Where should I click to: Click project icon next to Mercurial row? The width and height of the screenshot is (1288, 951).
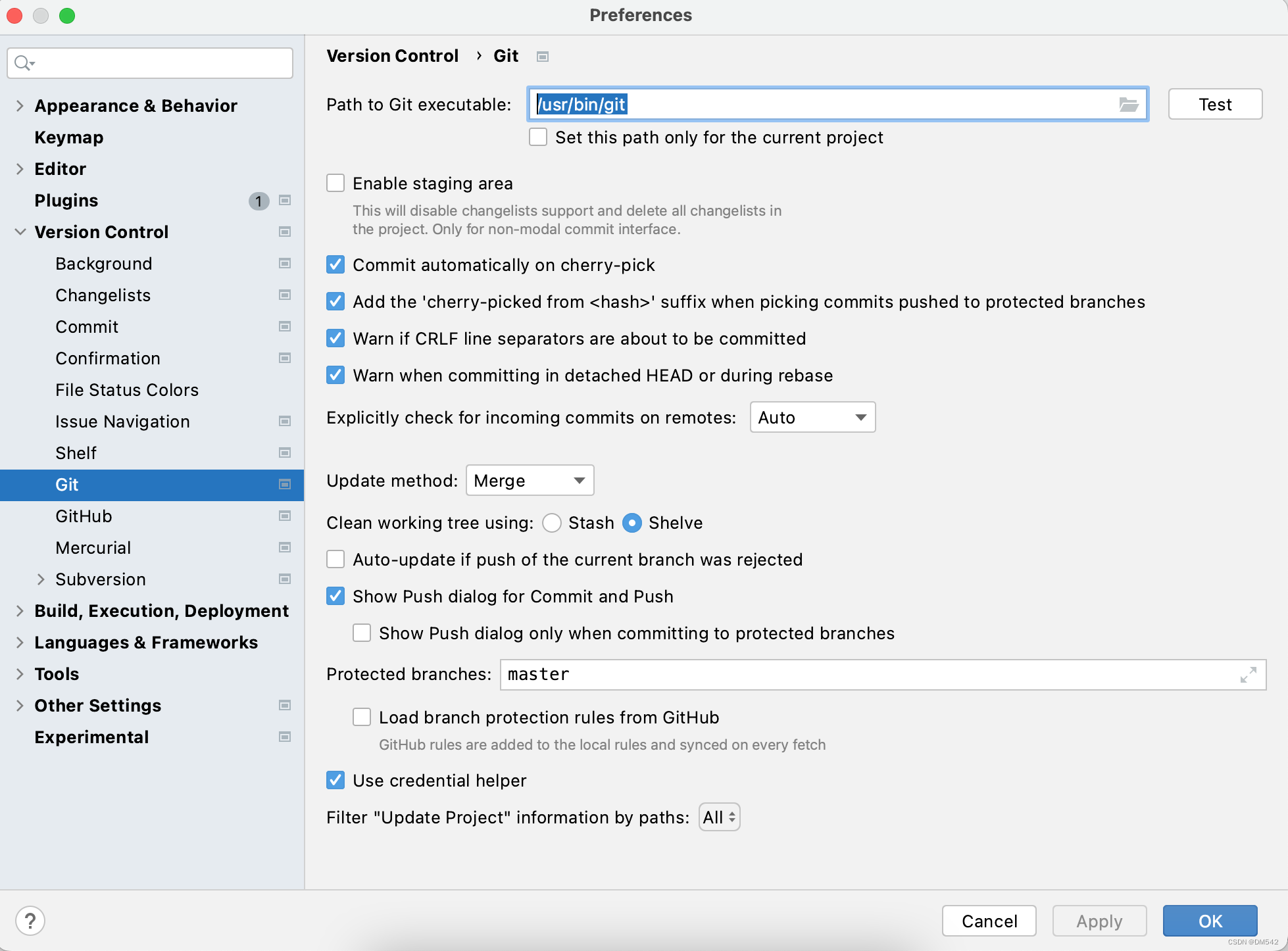[285, 547]
